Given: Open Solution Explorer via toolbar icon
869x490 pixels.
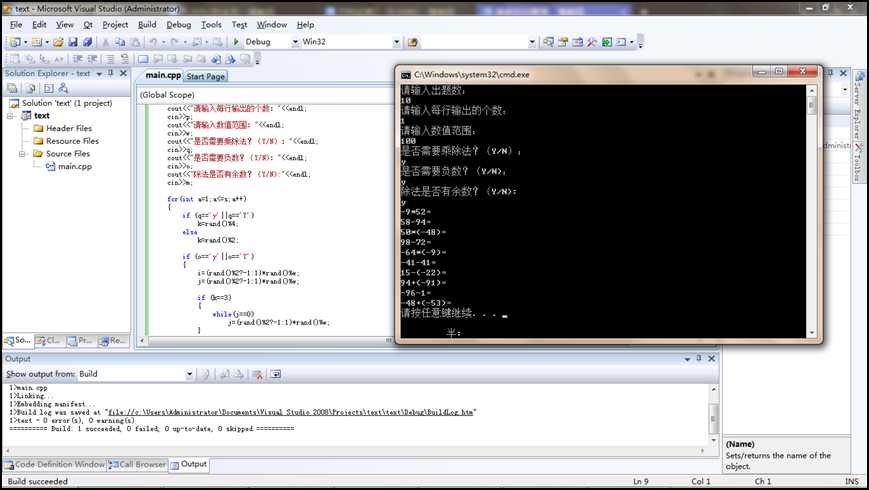Looking at the screenshot, I should click(x=548, y=42).
